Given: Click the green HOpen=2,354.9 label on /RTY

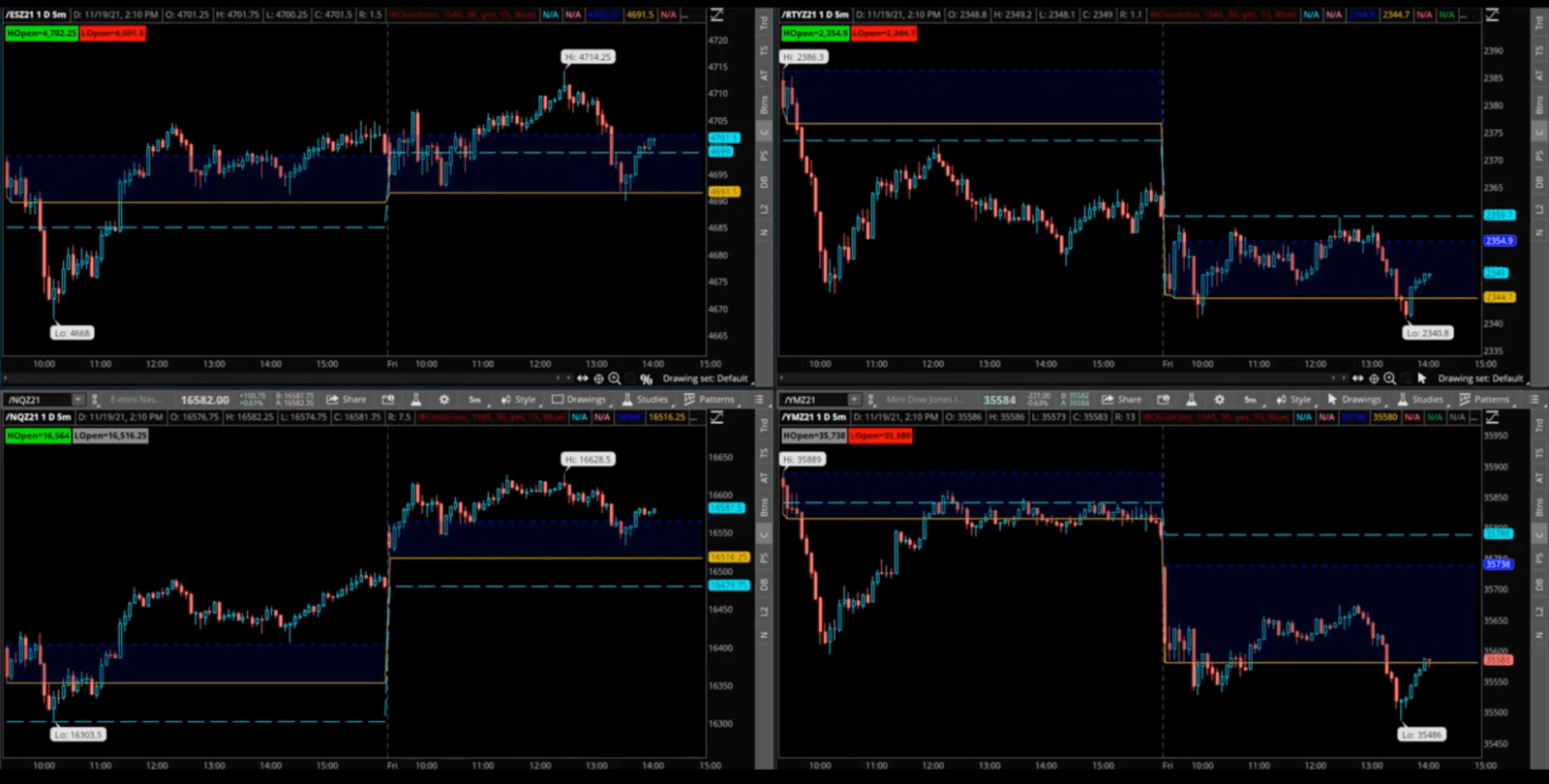Looking at the screenshot, I should [815, 33].
